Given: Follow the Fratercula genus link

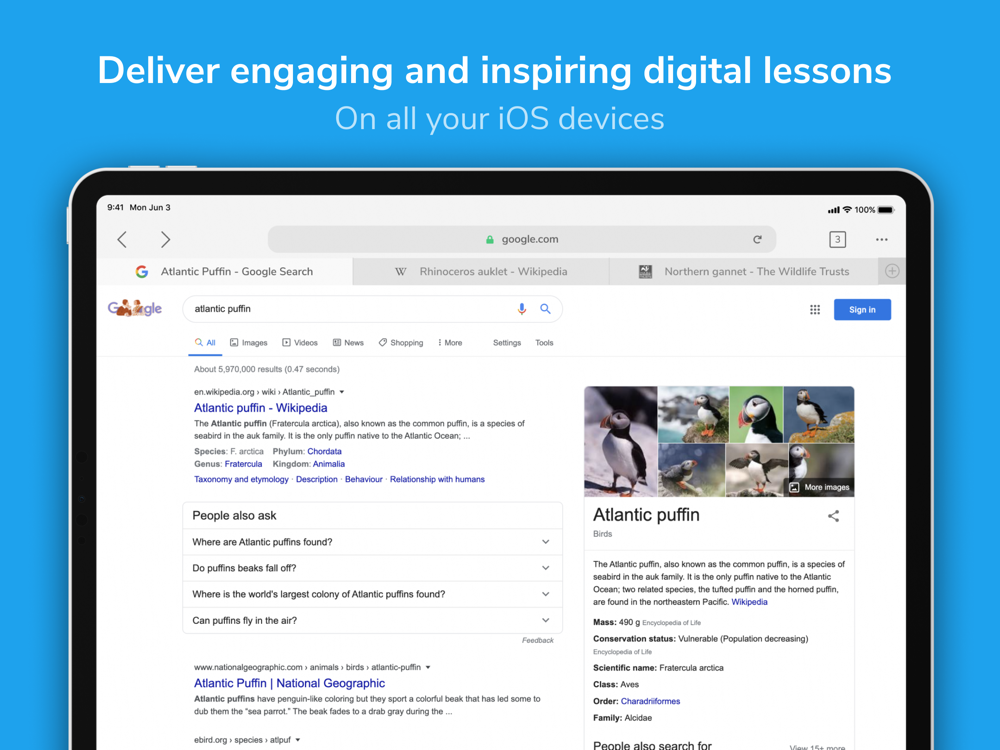Looking at the screenshot, I should tap(243, 464).
